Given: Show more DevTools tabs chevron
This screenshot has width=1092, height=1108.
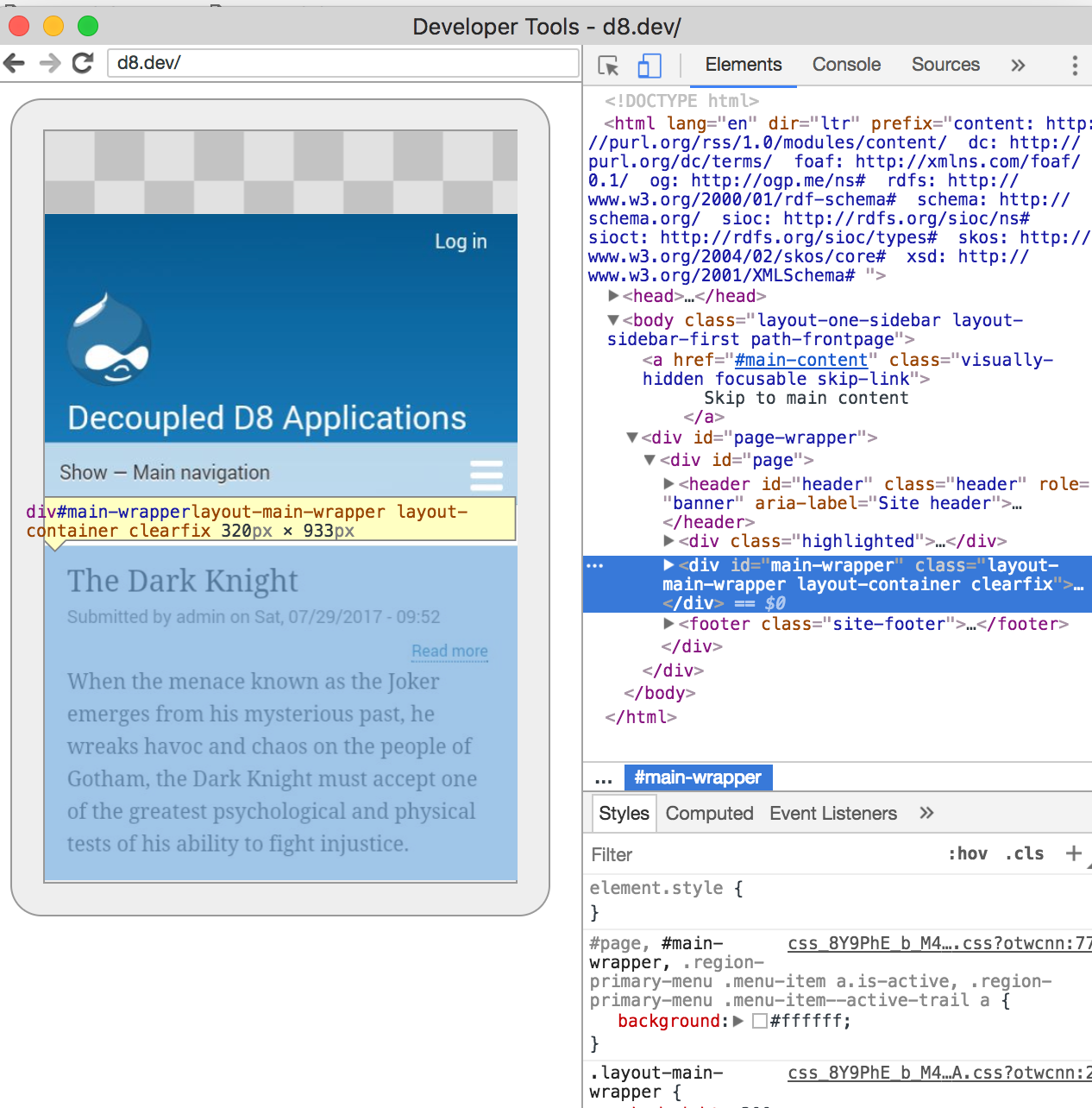Looking at the screenshot, I should tap(1018, 65).
